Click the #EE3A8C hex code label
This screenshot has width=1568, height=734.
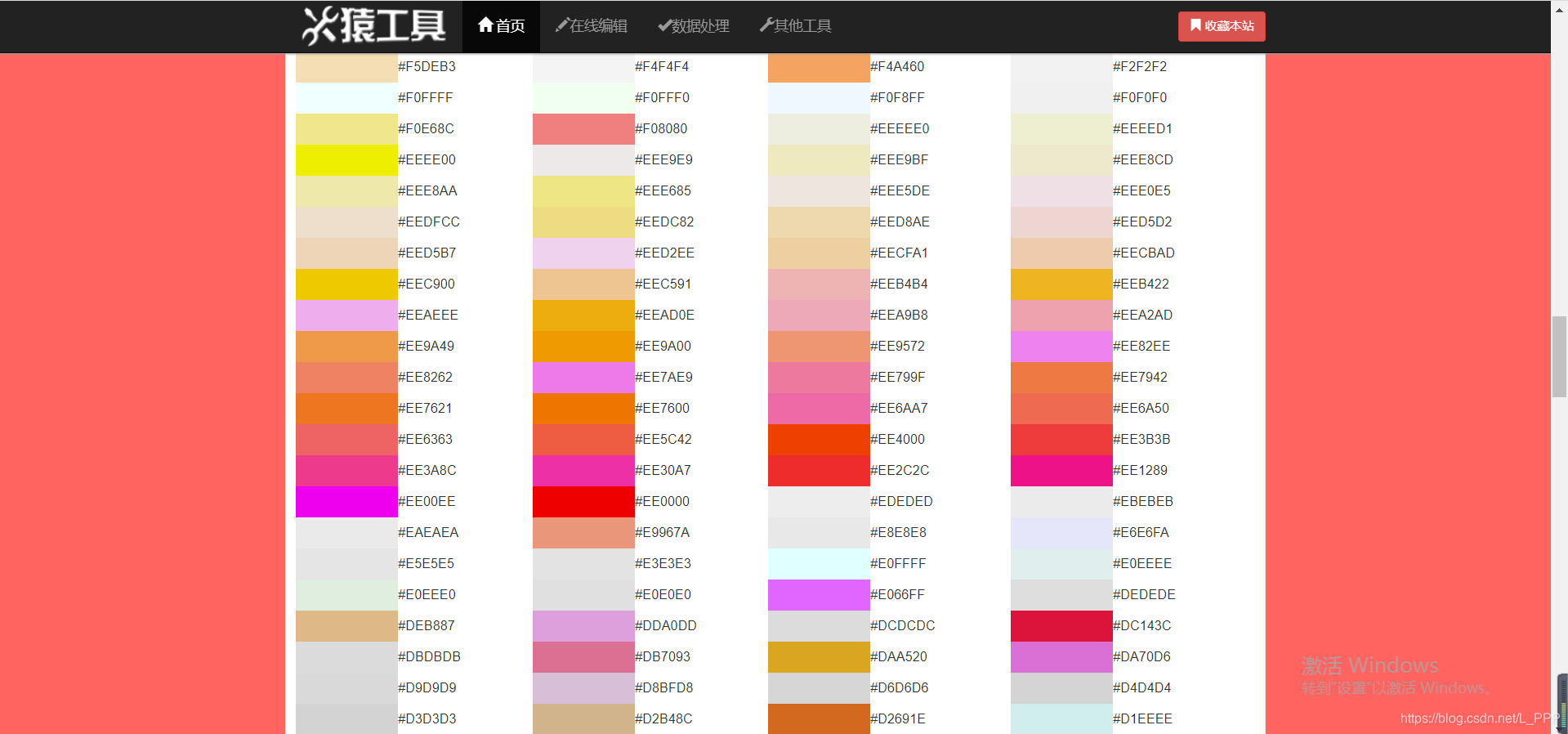427,471
